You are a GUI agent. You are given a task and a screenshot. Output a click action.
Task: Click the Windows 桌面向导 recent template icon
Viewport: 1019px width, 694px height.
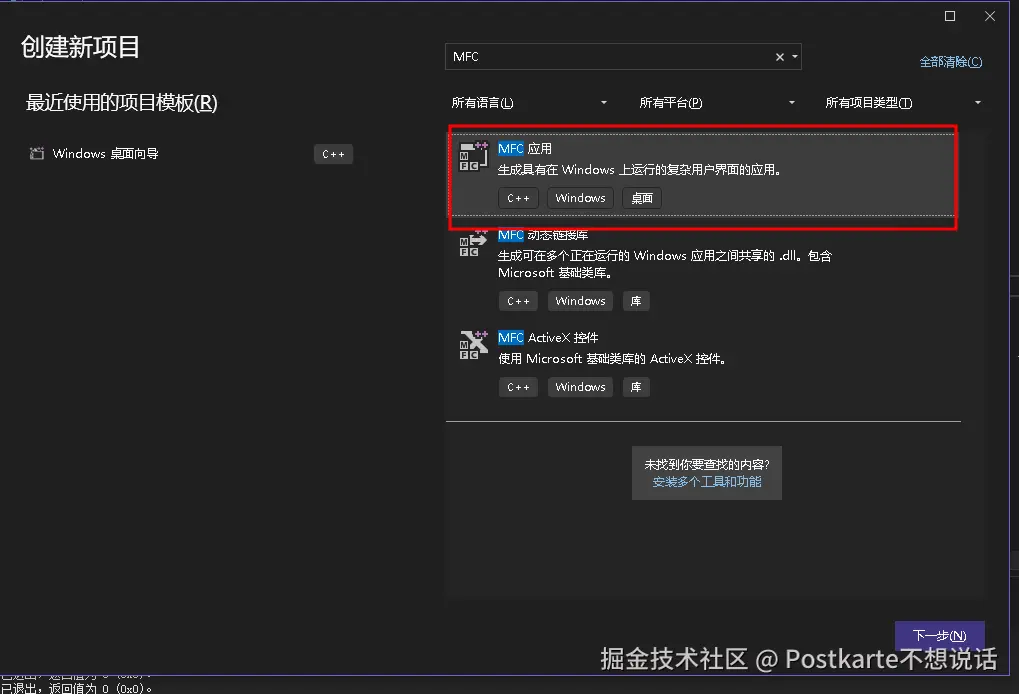pyautogui.click(x=37, y=153)
